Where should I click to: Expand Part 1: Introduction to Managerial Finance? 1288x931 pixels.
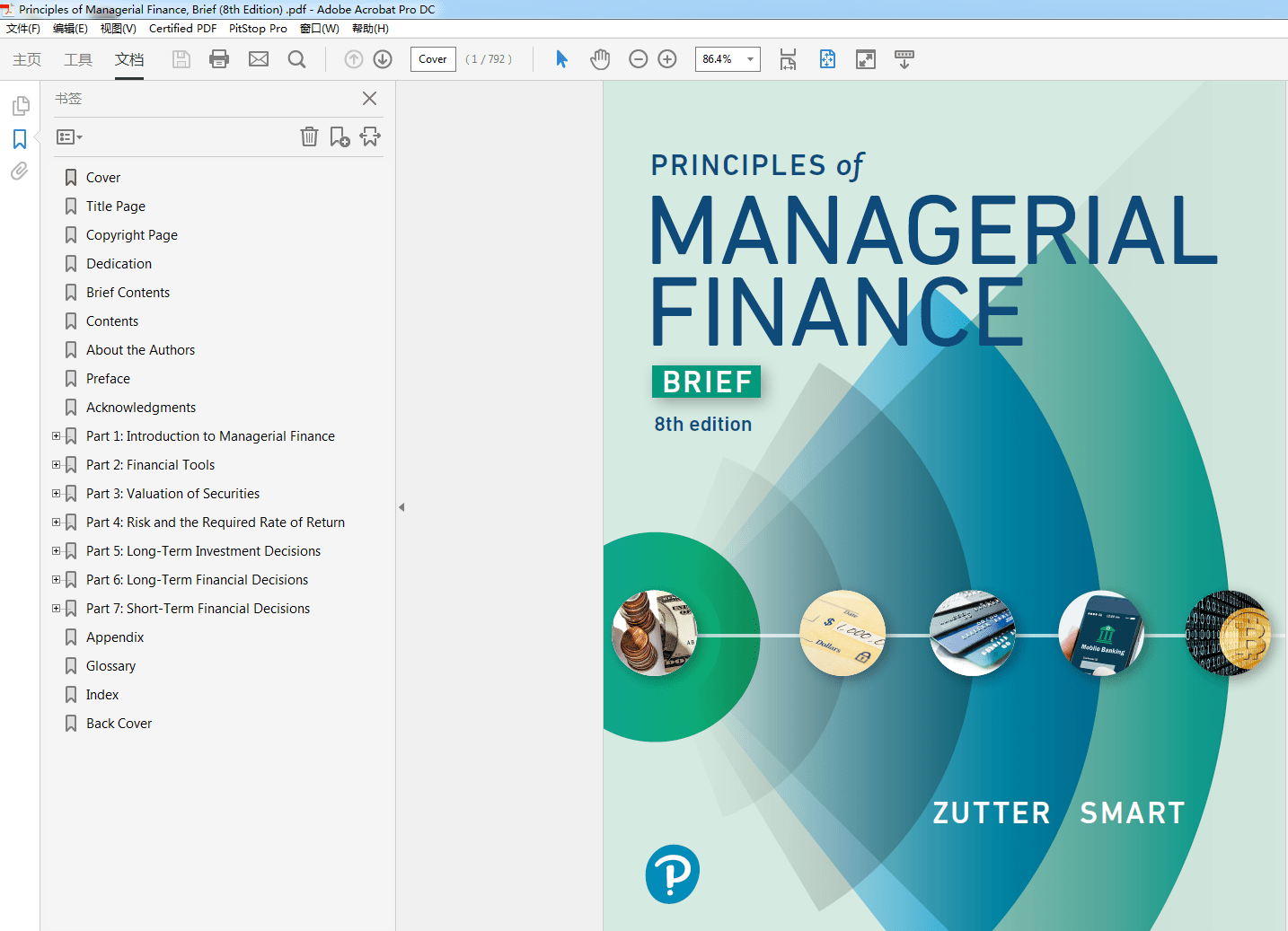57,436
